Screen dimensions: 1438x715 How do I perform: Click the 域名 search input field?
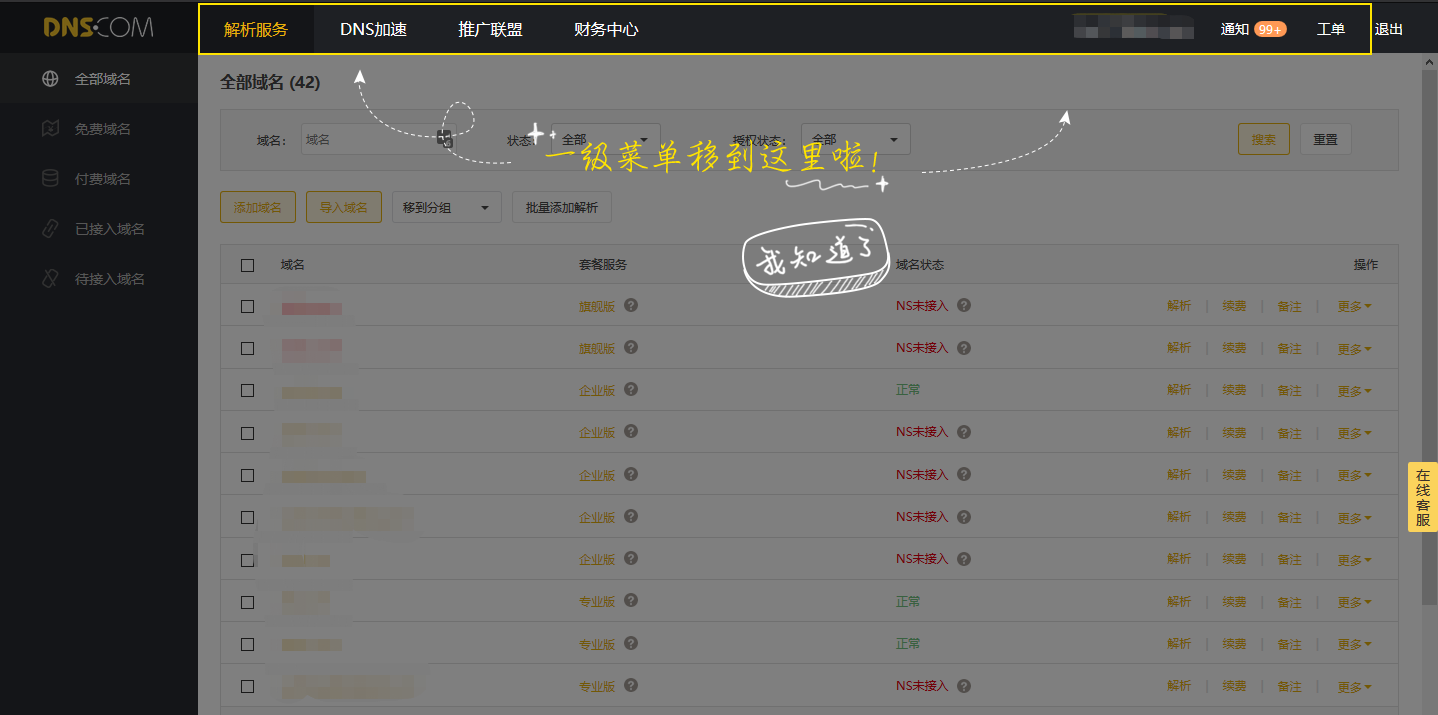[370, 140]
